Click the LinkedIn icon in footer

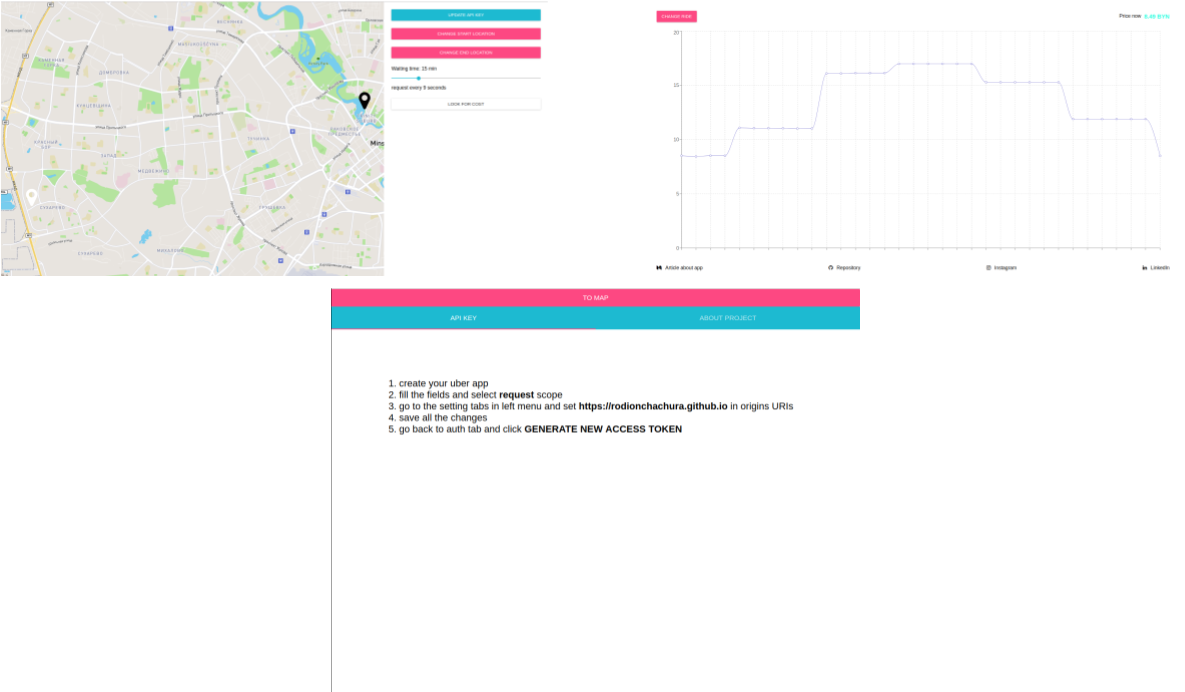click(x=1145, y=267)
